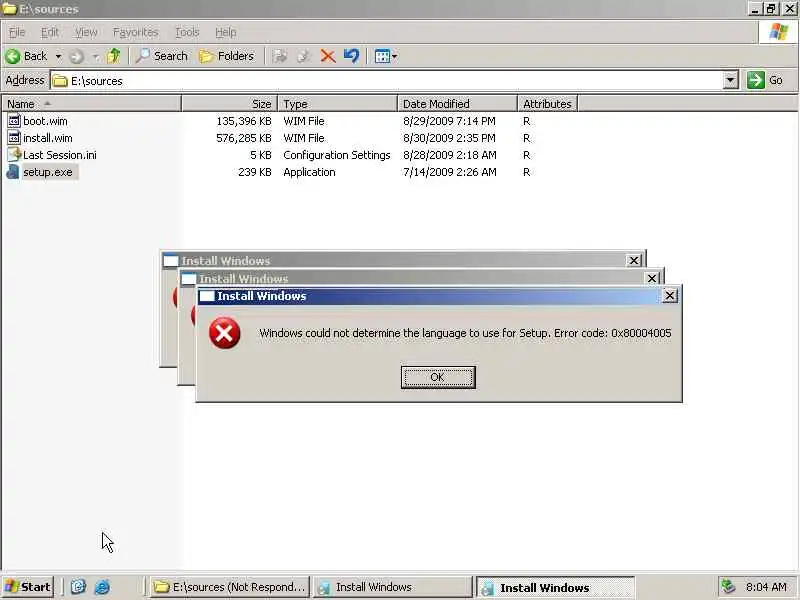Click the Move To toolbar icon
This screenshot has height=600, width=800.
[280, 56]
